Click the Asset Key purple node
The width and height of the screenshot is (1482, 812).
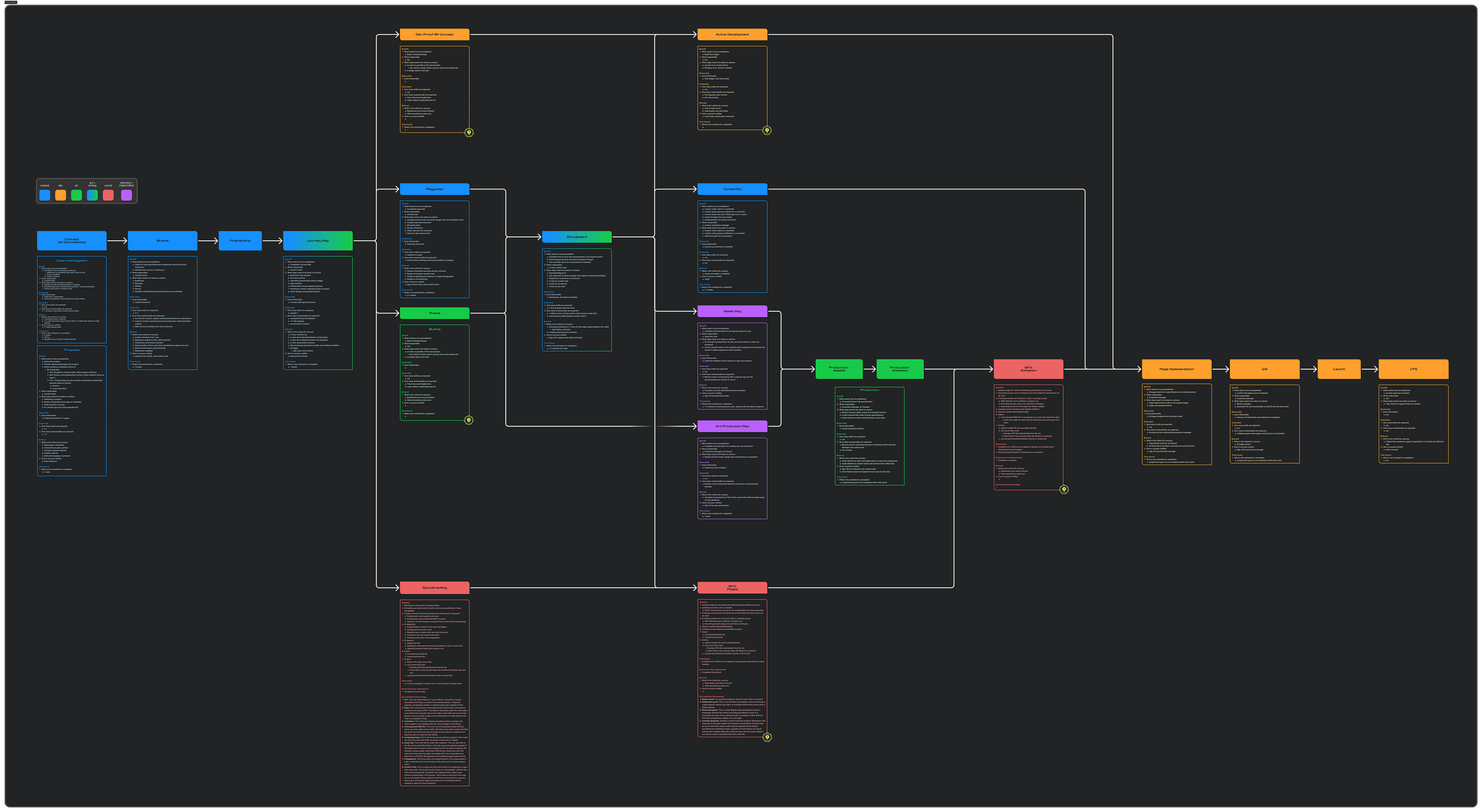pyautogui.click(x=732, y=311)
